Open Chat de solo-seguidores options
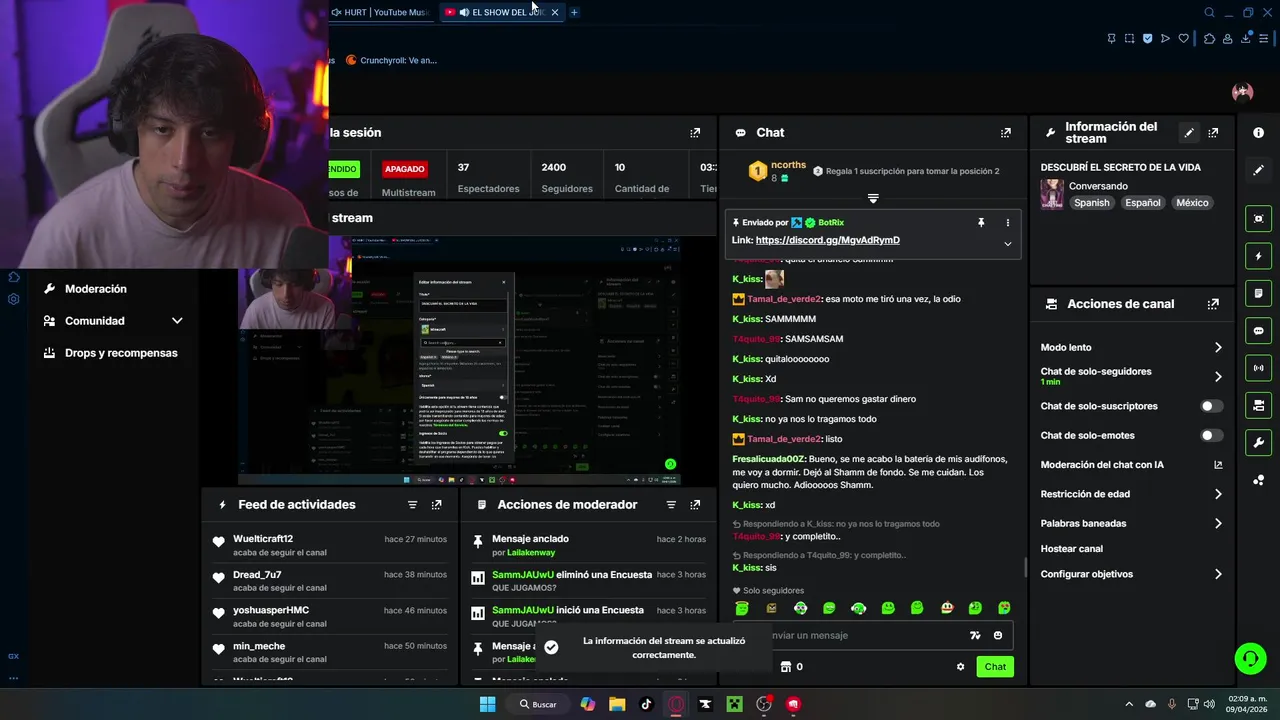This screenshot has width=1280, height=720. (x=1131, y=376)
